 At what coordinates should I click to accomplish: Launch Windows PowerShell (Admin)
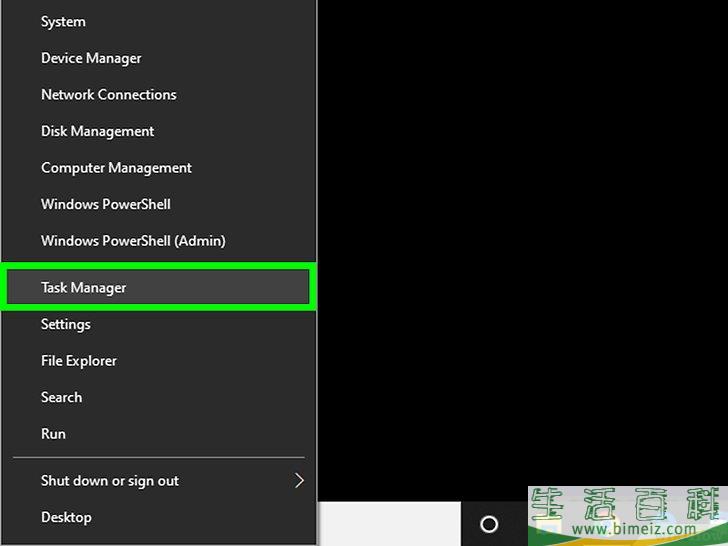158,241
